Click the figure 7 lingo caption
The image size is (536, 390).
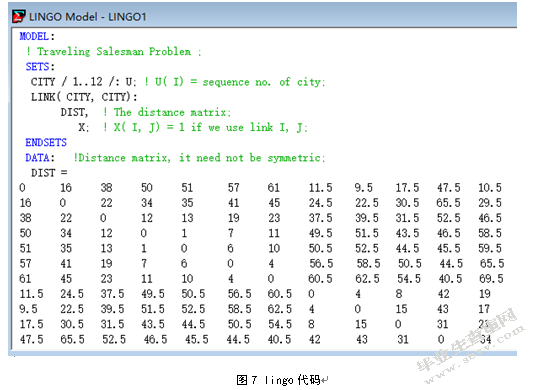tap(282, 380)
